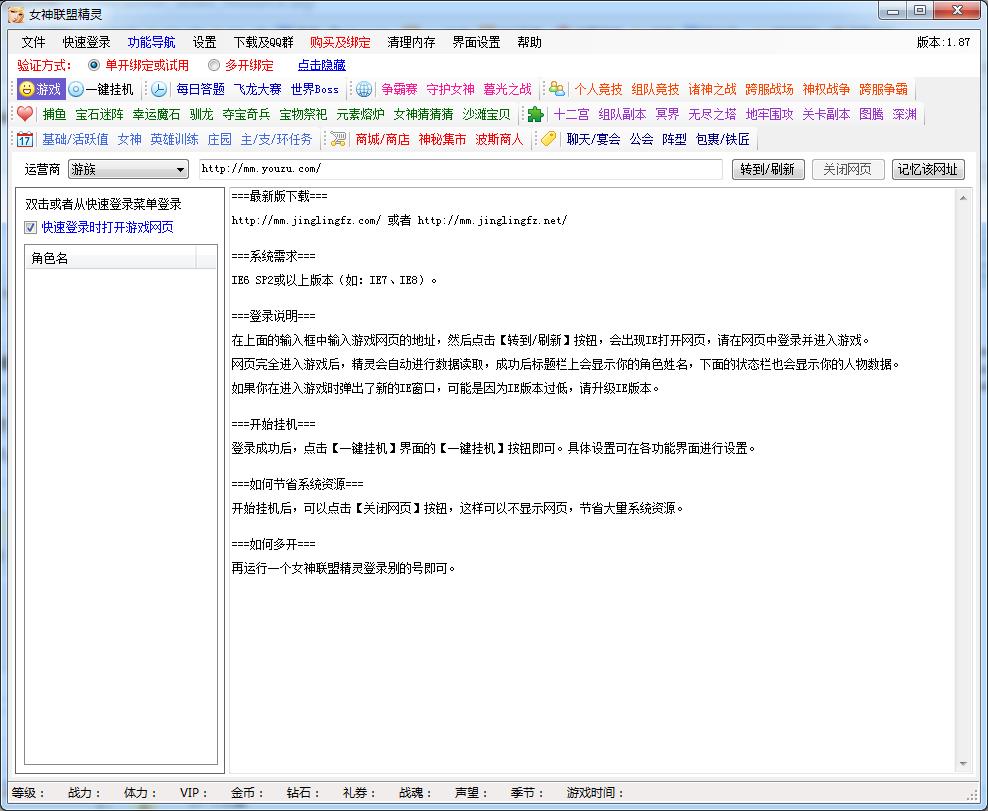Open the 功能导航 menu

click(x=151, y=42)
